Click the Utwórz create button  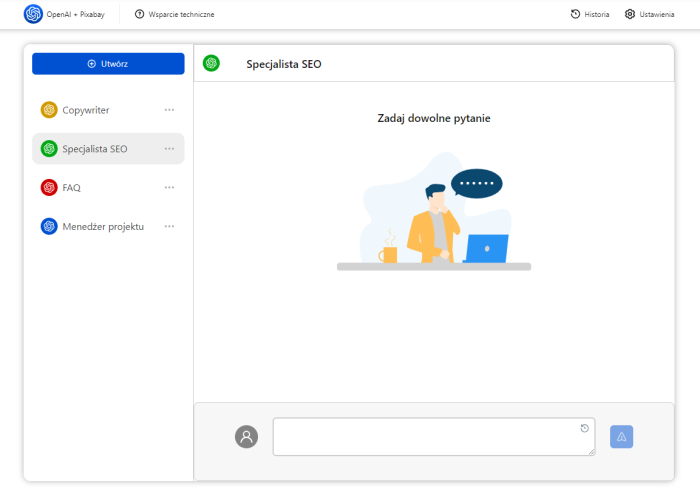(x=108, y=64)
